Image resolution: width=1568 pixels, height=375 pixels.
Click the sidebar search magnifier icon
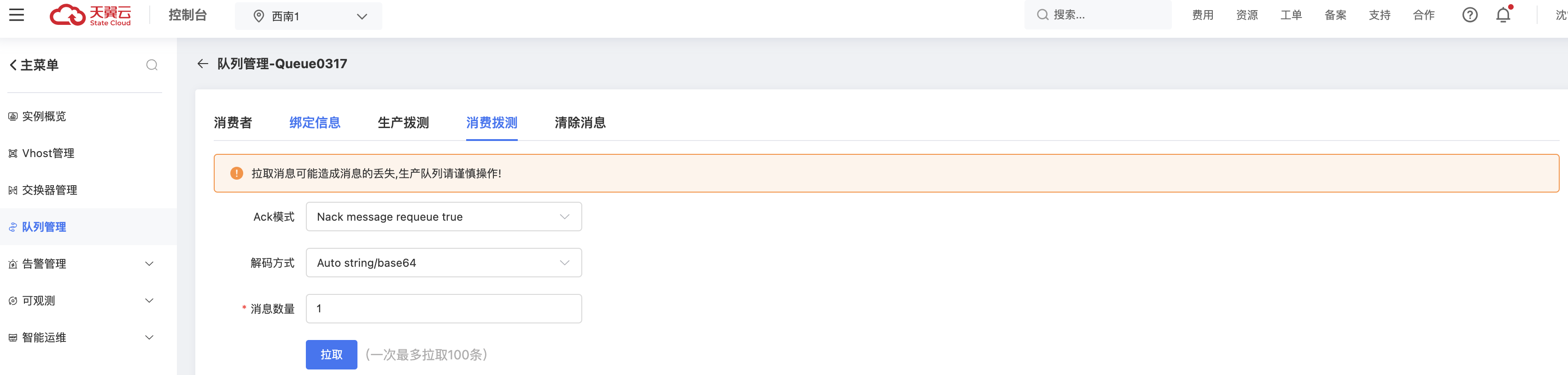[x=152, y=64]
